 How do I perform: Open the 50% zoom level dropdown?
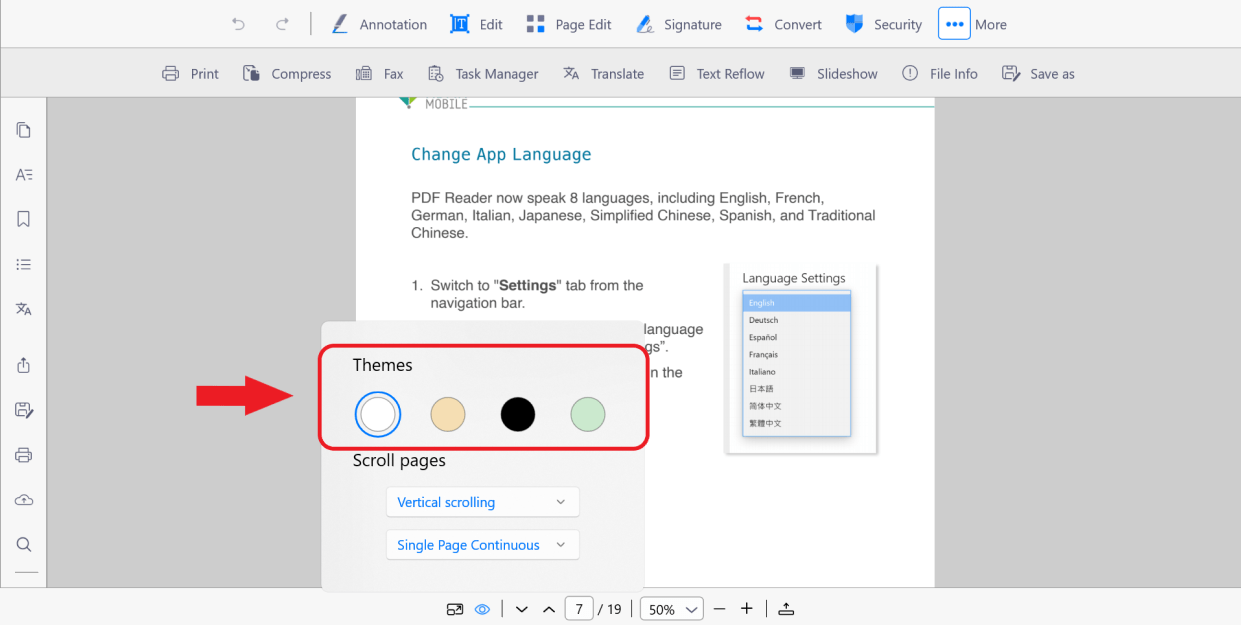[x=671, y=608]
